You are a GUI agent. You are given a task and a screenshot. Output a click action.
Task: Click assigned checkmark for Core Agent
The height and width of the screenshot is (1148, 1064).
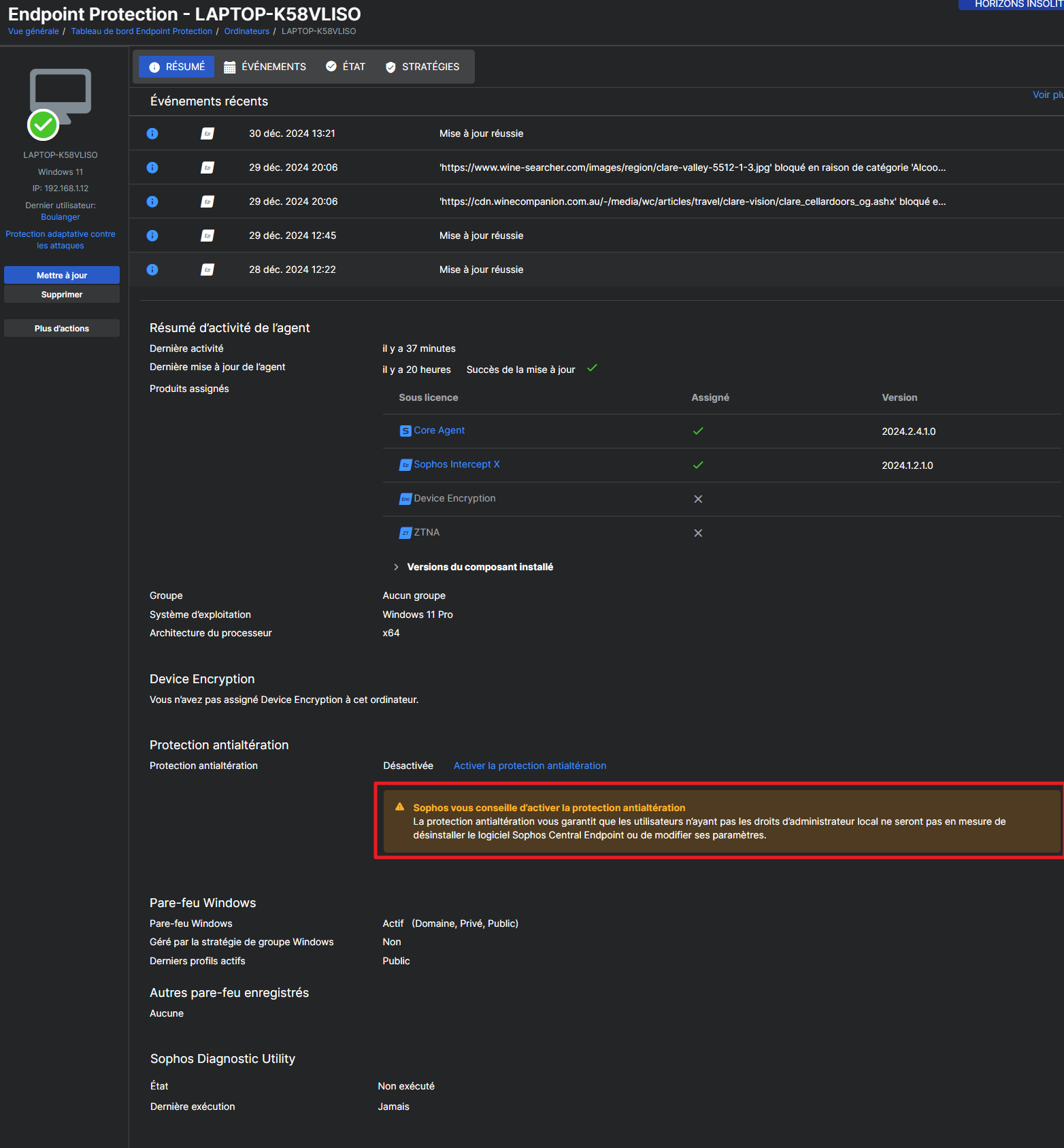click(x=698, y=431)
